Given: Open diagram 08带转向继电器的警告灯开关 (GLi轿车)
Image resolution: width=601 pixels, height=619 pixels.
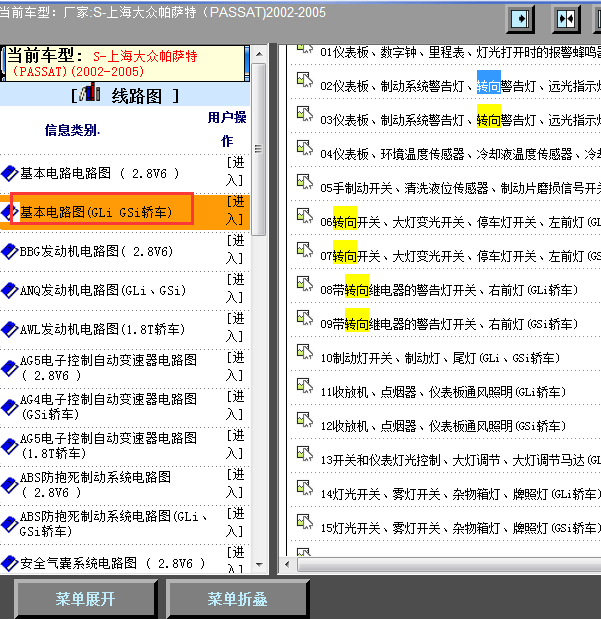Looking at the screenshot, I should 449,290.
